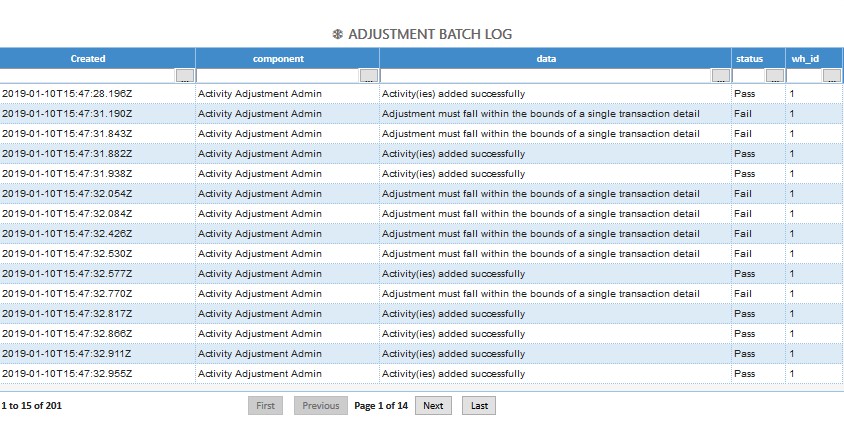Sort by the Created column header
The width and height of the screenshot is (844, 432).
tap(88, 59)
